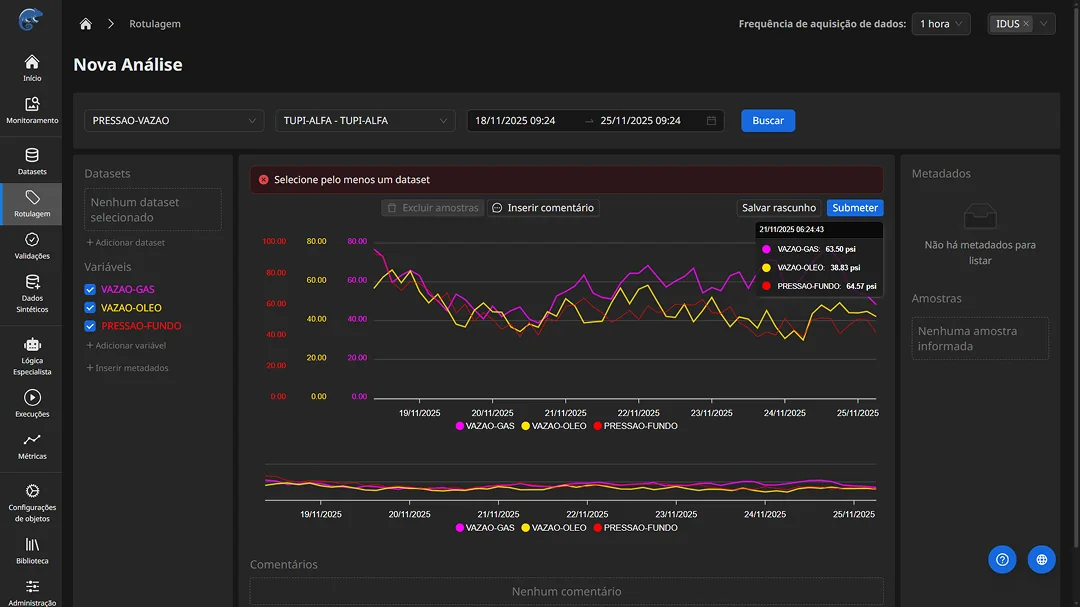The height and width of the screenshot is (607, 1080).
Task: Toggle PRESSAO-FUNDO legend in main chart
Action: pos(635,426)
